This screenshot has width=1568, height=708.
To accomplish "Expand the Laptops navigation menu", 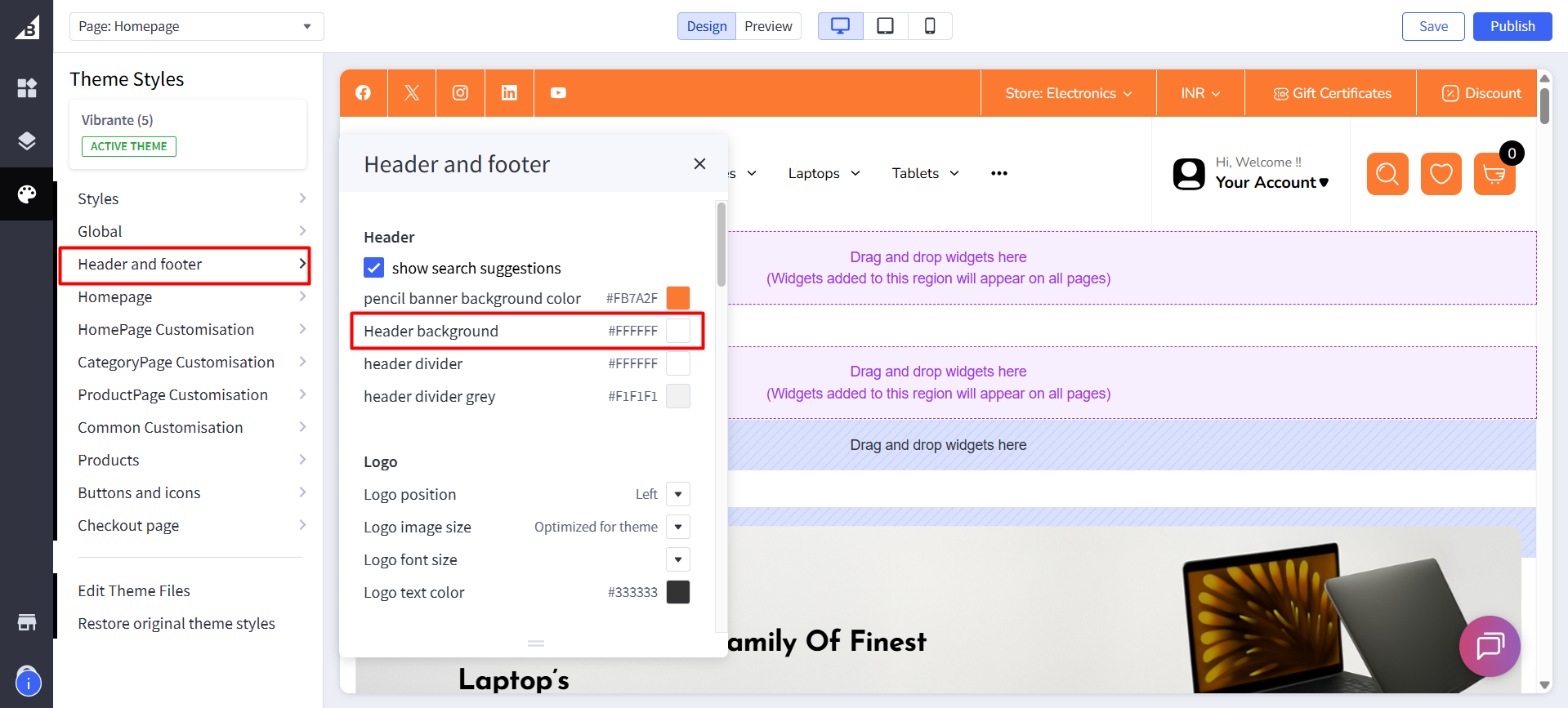I will tap(824, 173).
